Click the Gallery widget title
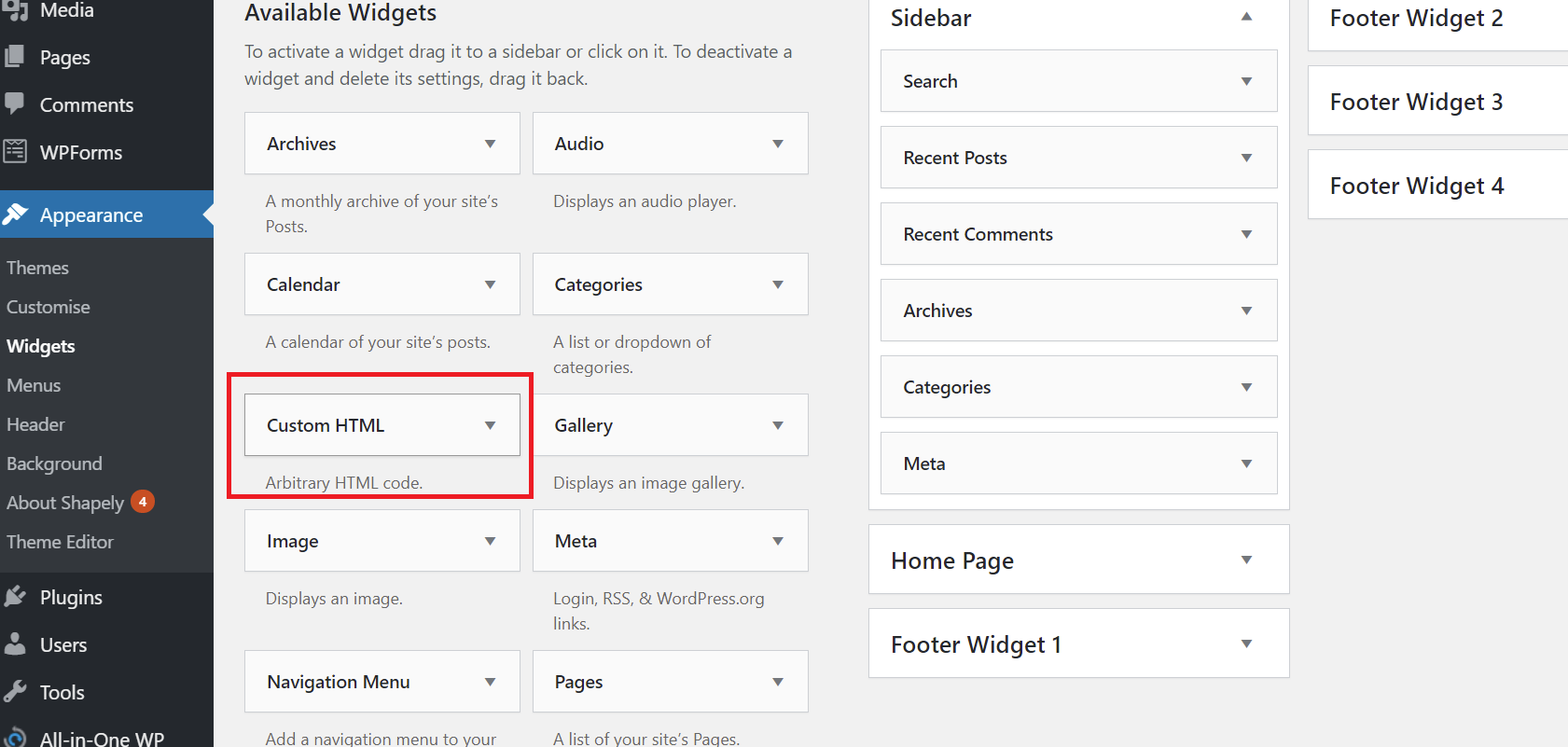Screen dimensions: 1568x747 (584, 425)
